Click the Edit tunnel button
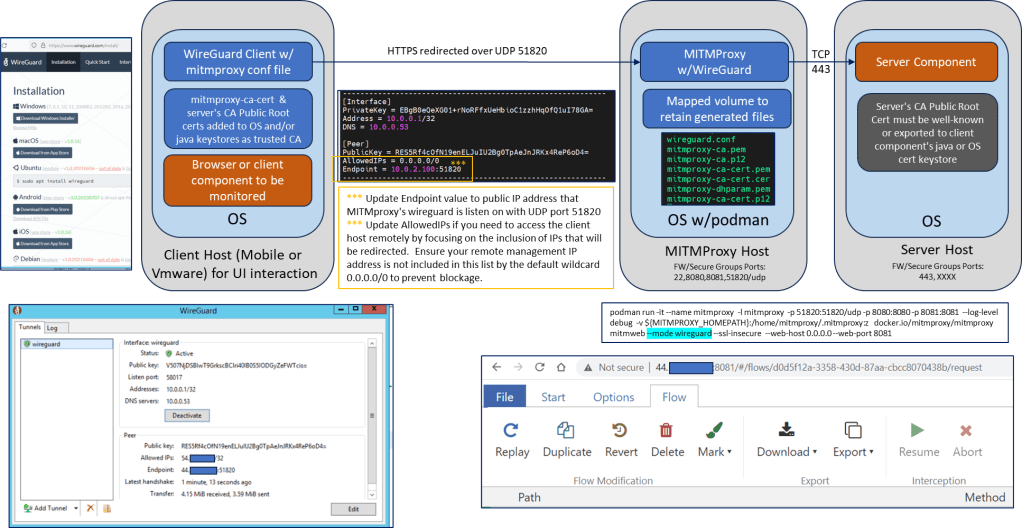Image resolution: width=1022 pixels, height=528 pixels. [353, 509]
